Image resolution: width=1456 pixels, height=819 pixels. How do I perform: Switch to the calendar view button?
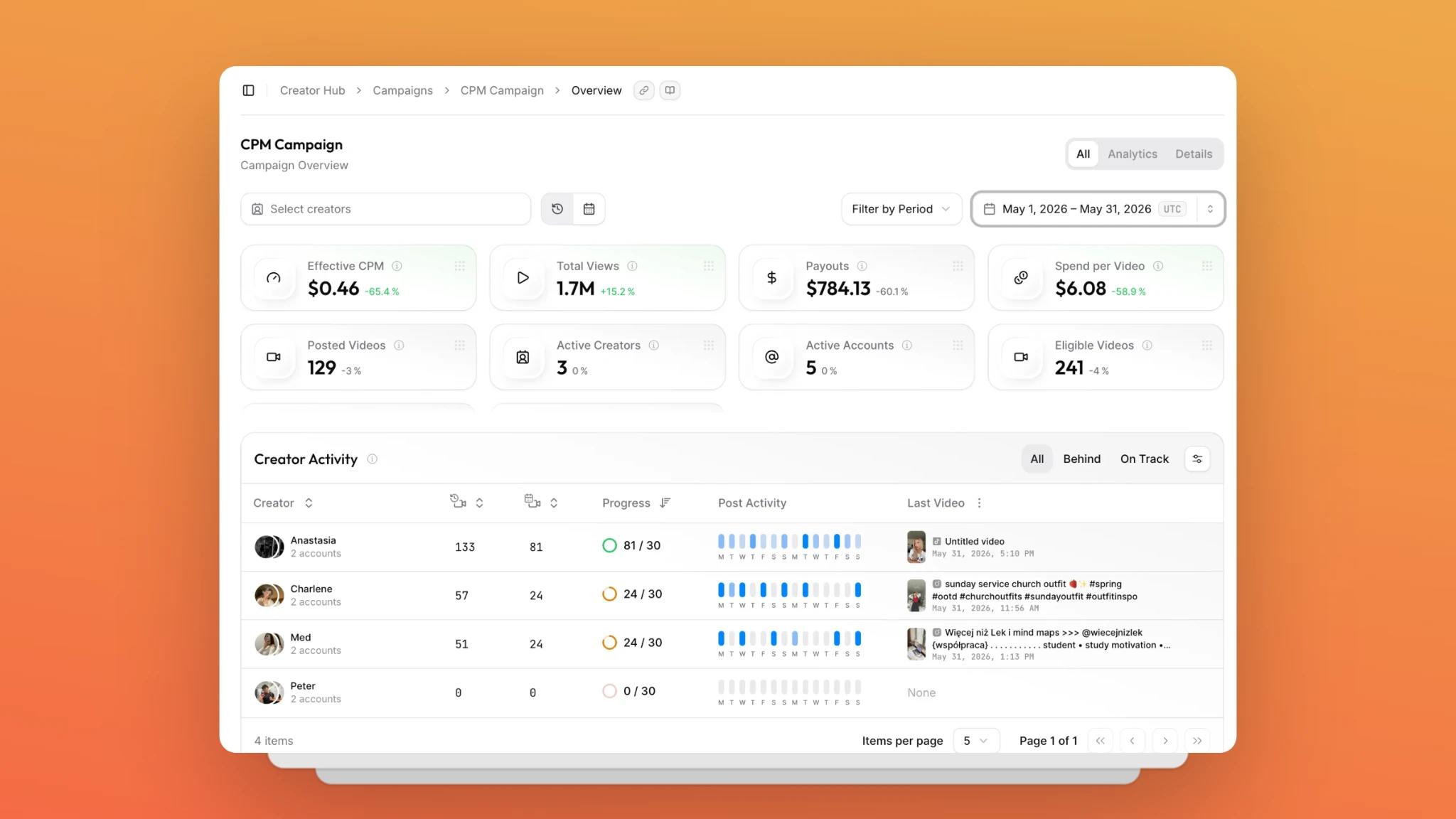589,209
